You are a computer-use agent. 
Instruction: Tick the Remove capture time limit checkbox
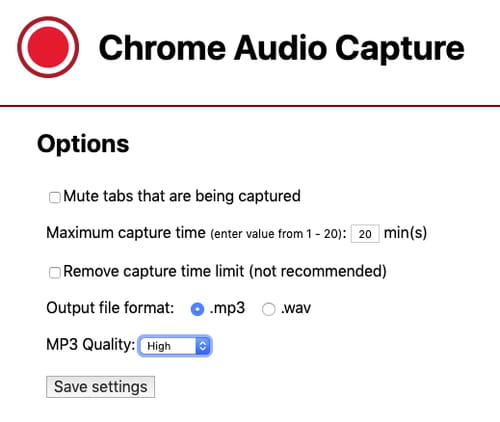click(x=54, y=272)
